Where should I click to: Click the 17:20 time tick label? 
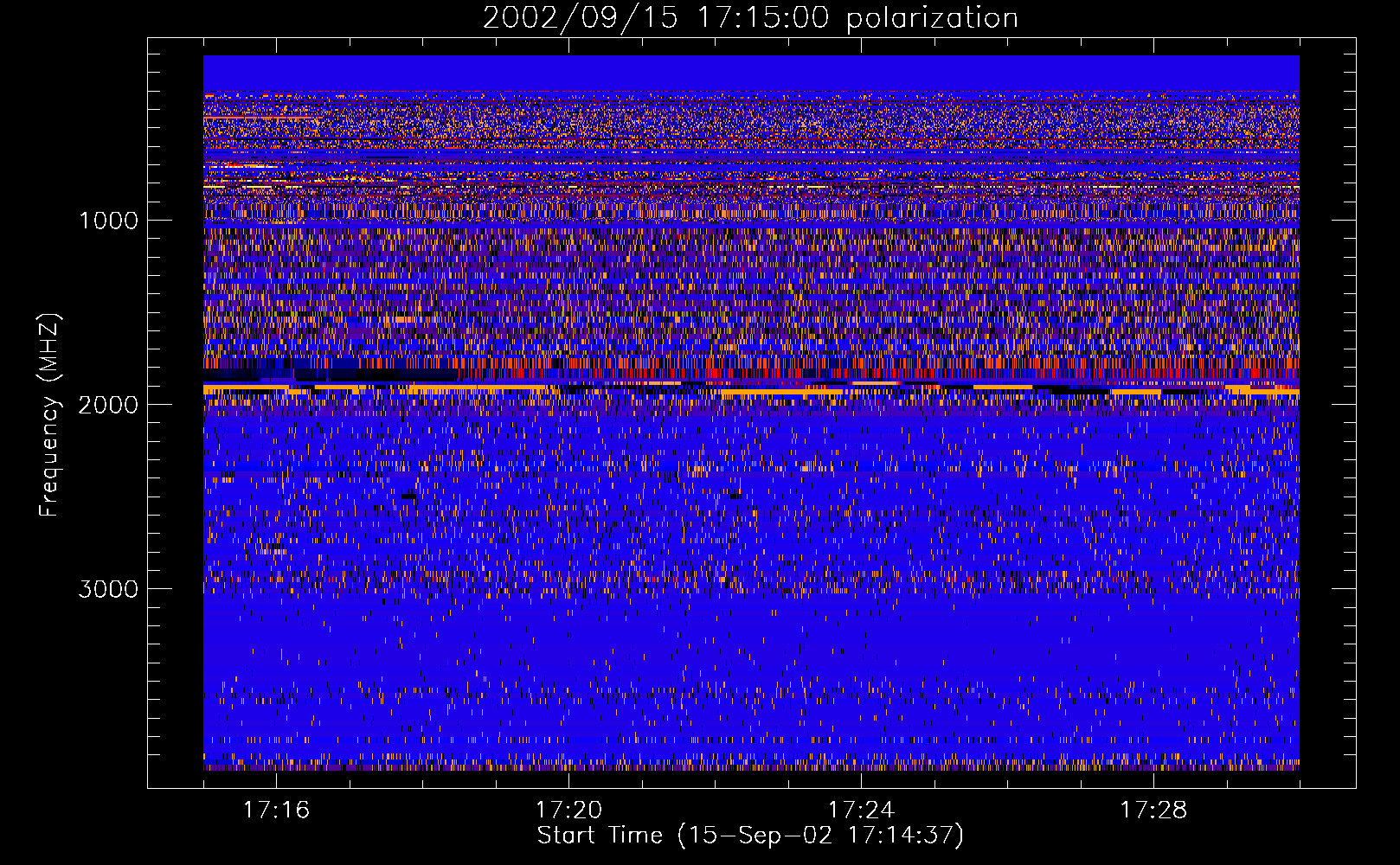tap(568, 811)
